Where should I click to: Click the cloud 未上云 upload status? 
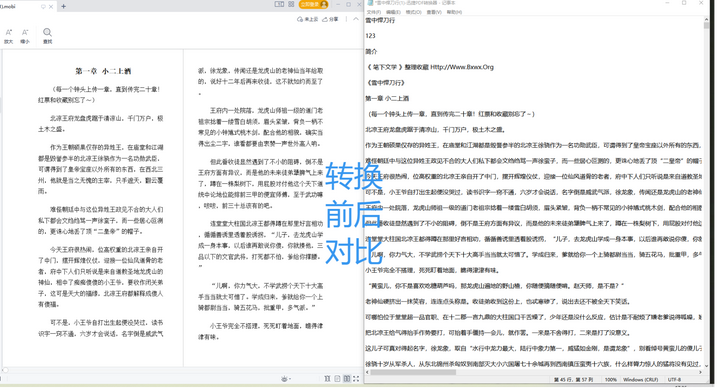(308, 19)
